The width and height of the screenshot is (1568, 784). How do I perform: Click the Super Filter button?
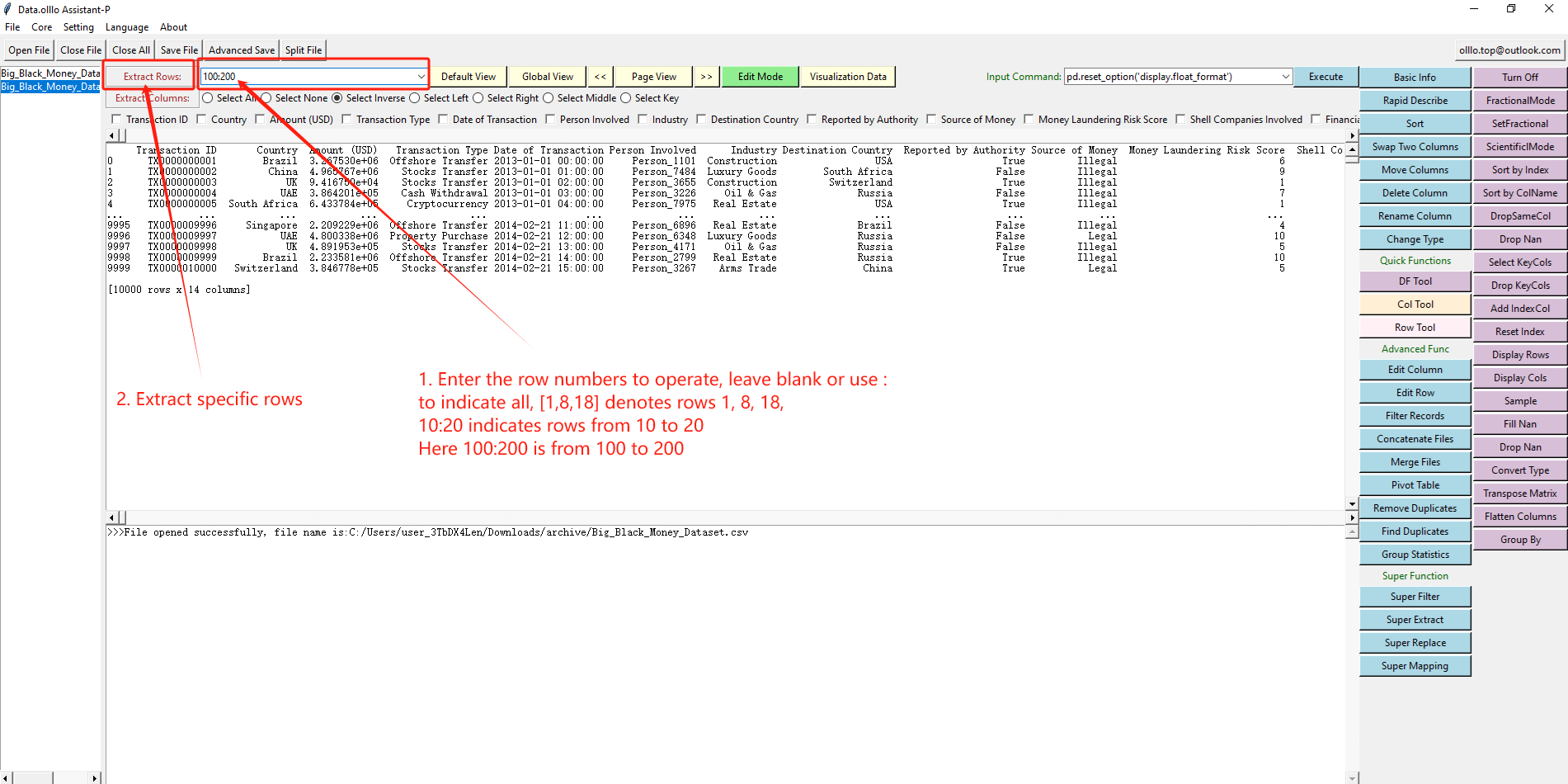click(x=1415, y=597)
